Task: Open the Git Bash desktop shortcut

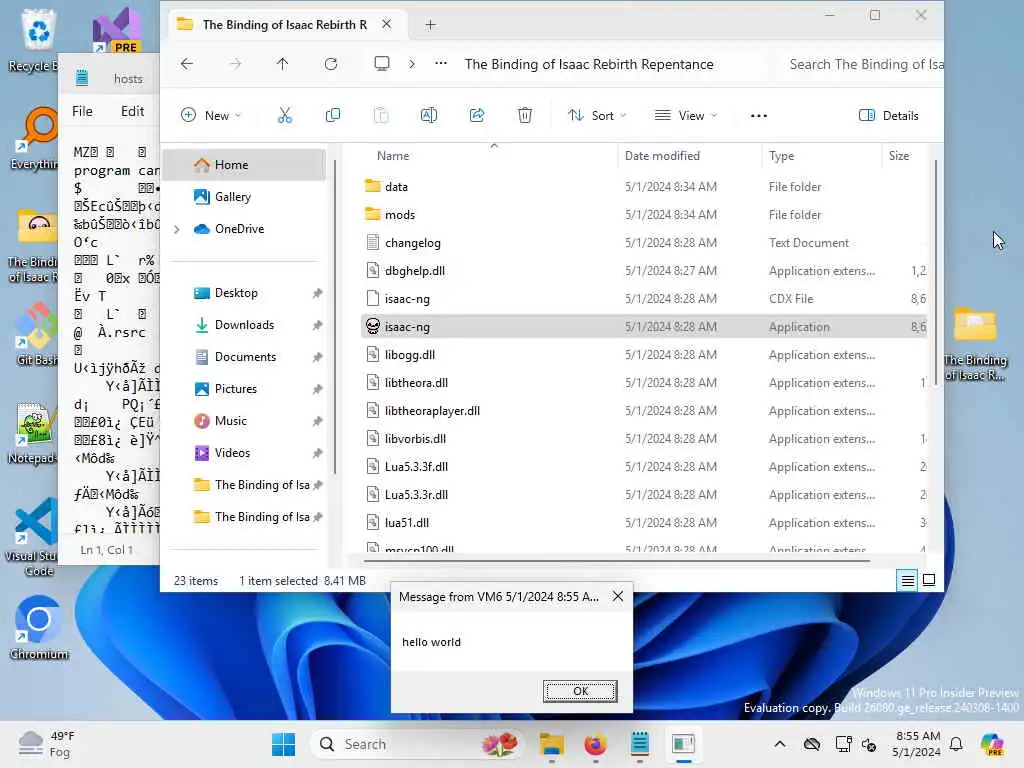Action: click(x=35, y=334)
